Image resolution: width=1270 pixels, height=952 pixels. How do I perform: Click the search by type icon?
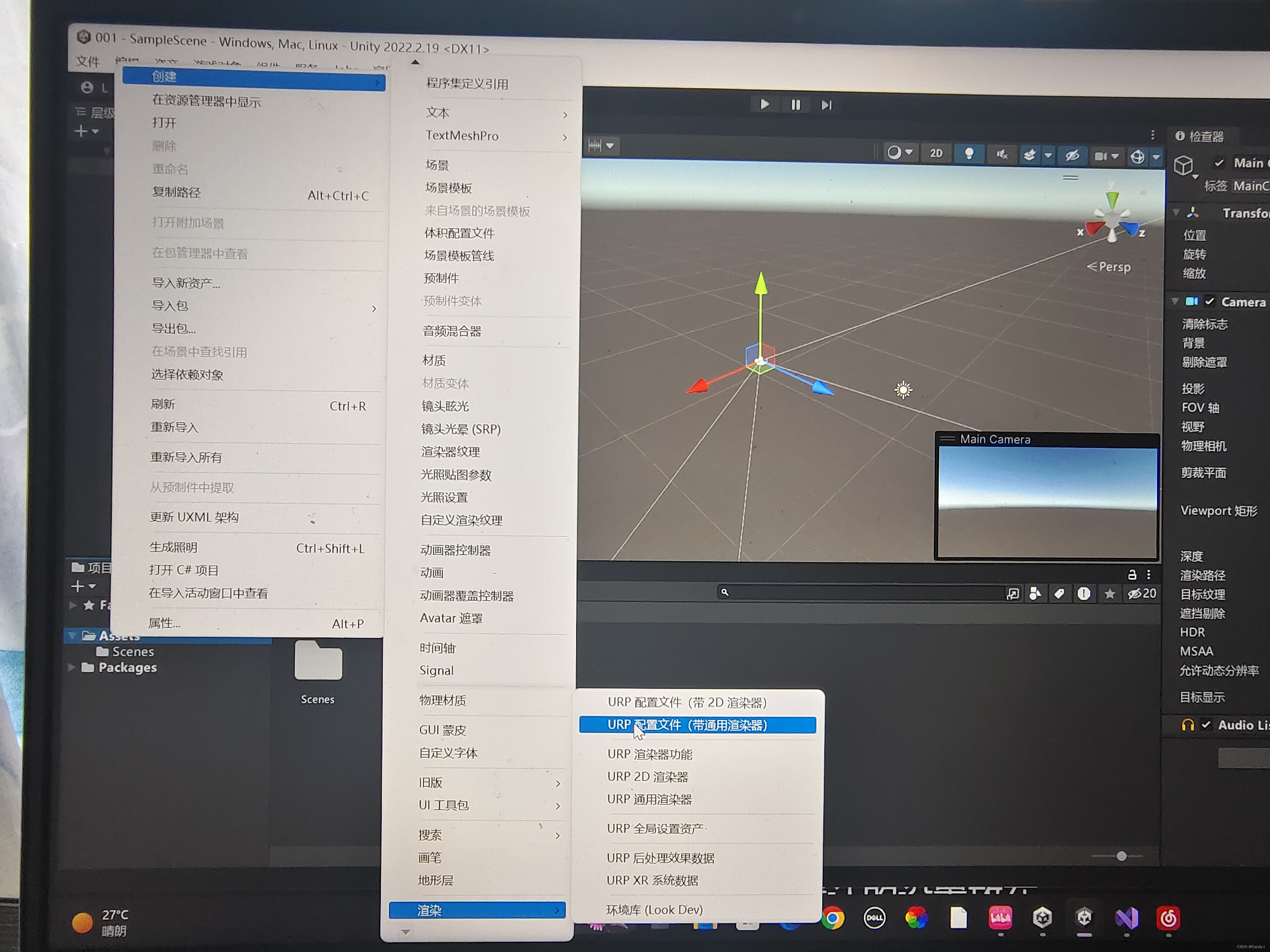[x=1035, y=593]
